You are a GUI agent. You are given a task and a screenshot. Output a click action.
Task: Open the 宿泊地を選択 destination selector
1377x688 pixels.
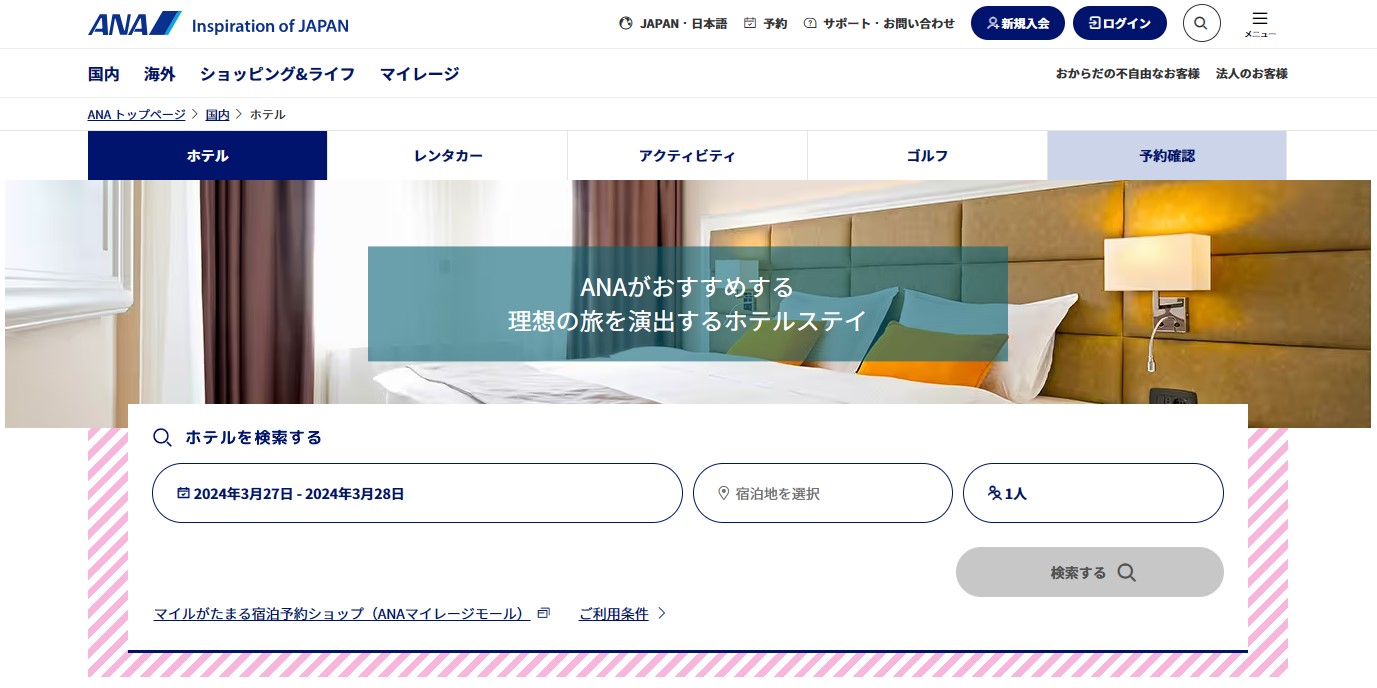click(822, 492)
